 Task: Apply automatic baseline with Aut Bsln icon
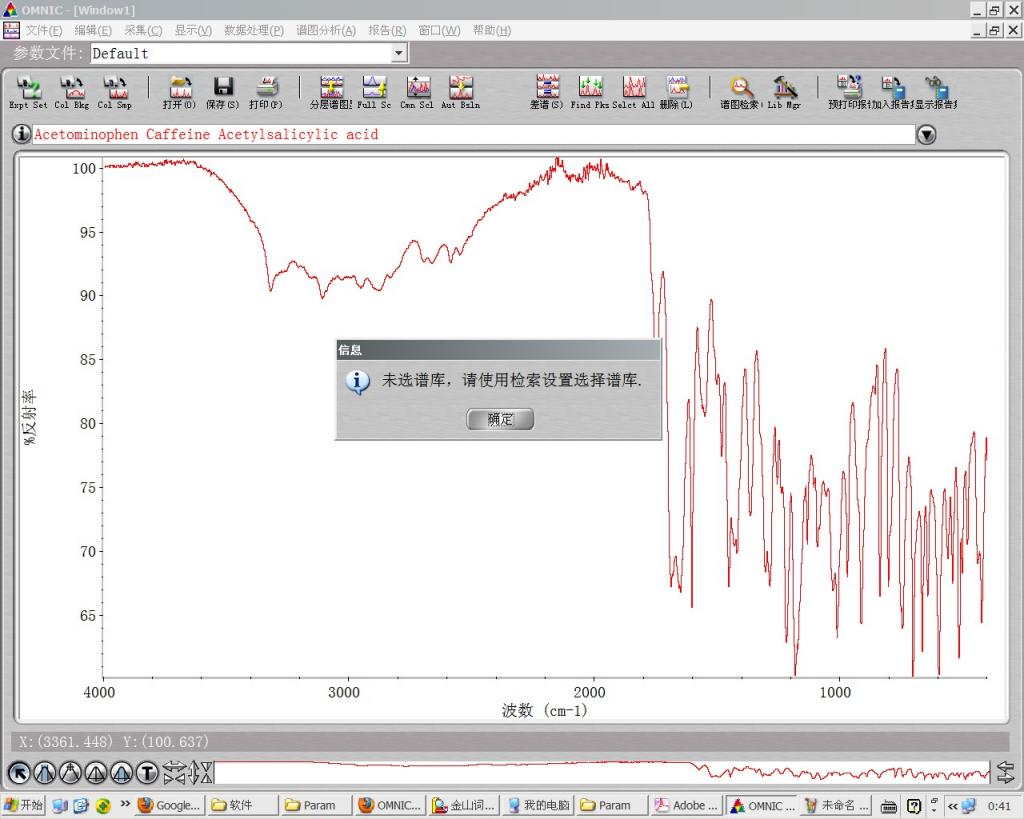tap(460, 91)
